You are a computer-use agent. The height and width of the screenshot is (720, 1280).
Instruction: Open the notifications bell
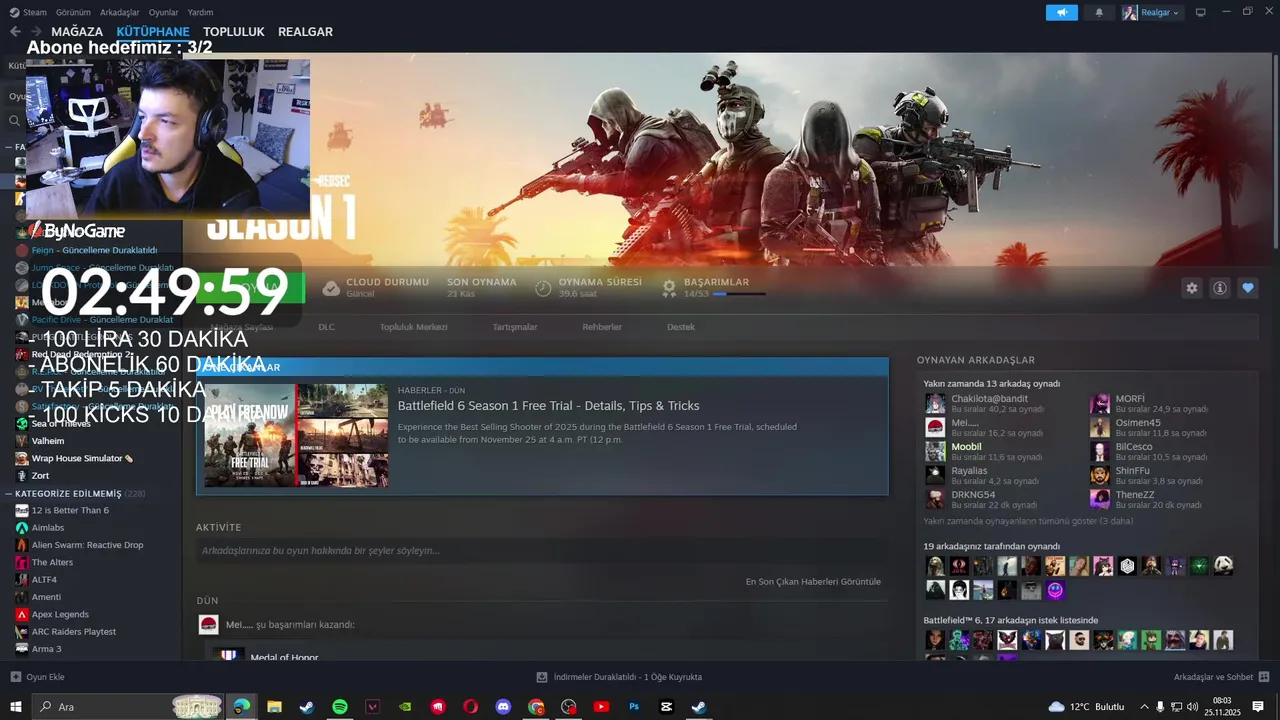pos(1099,12)
